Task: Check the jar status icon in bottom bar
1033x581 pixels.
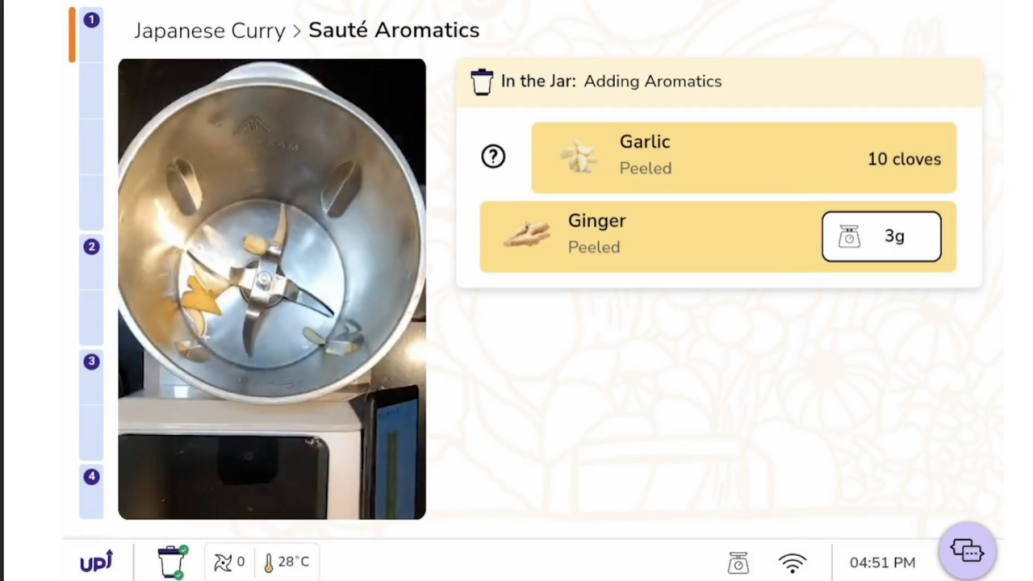Action: pos(172,562)
